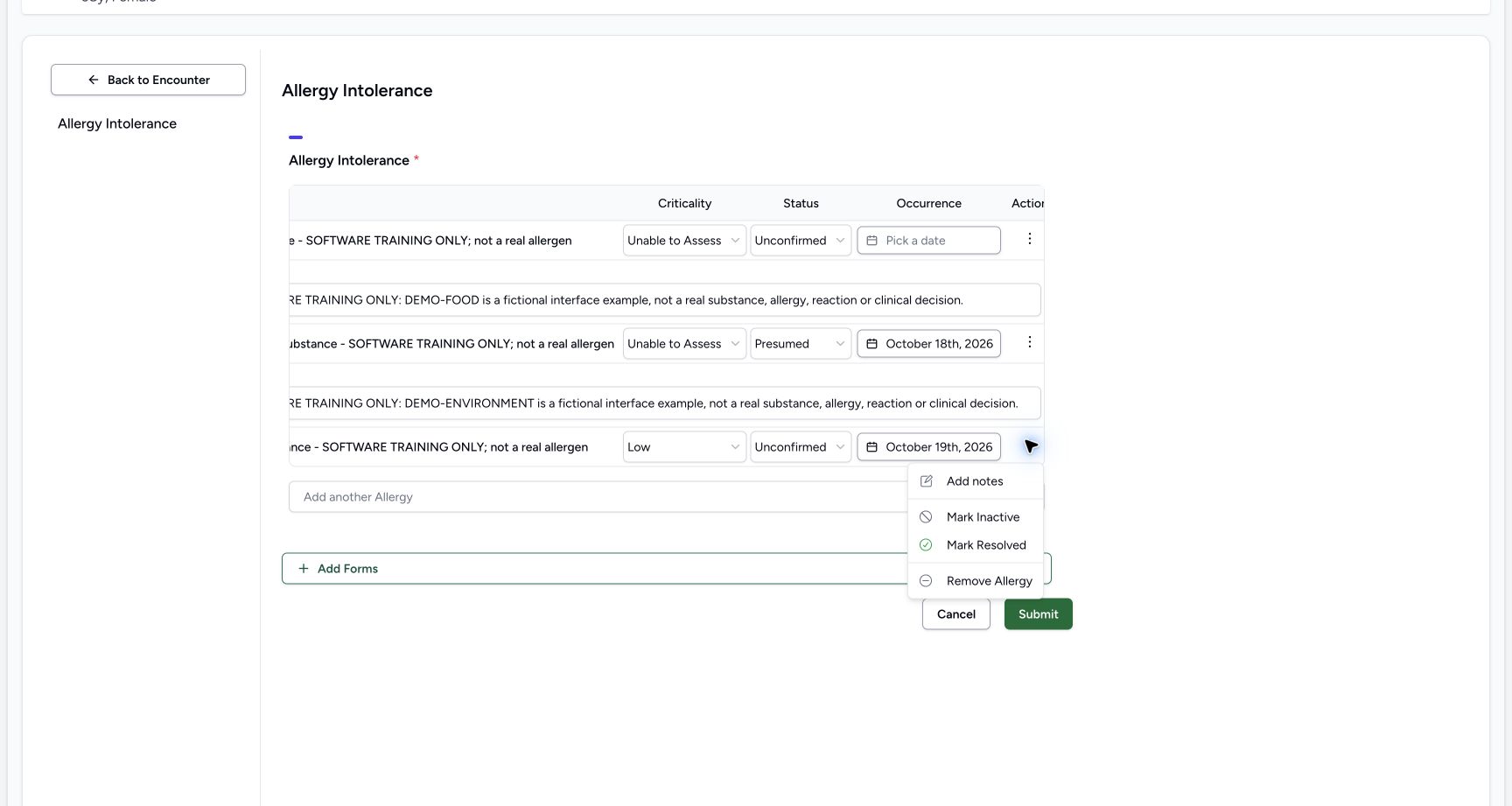Click Remove Allergy in the menu

click(975, 581)
